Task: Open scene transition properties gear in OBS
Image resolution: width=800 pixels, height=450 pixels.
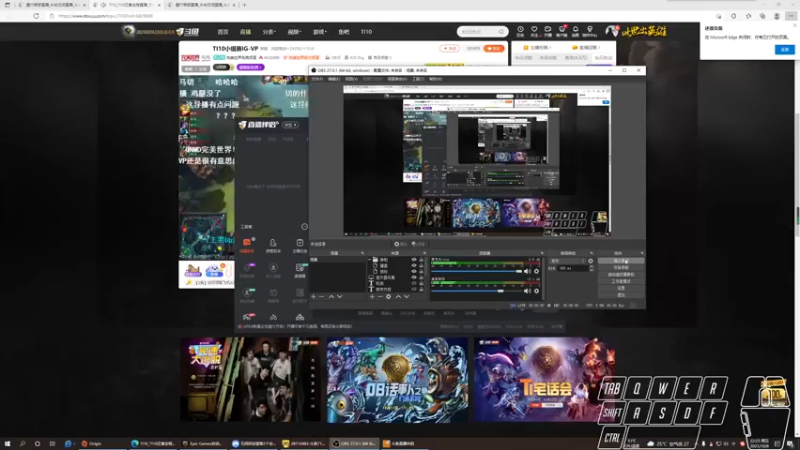Action: 591,261
